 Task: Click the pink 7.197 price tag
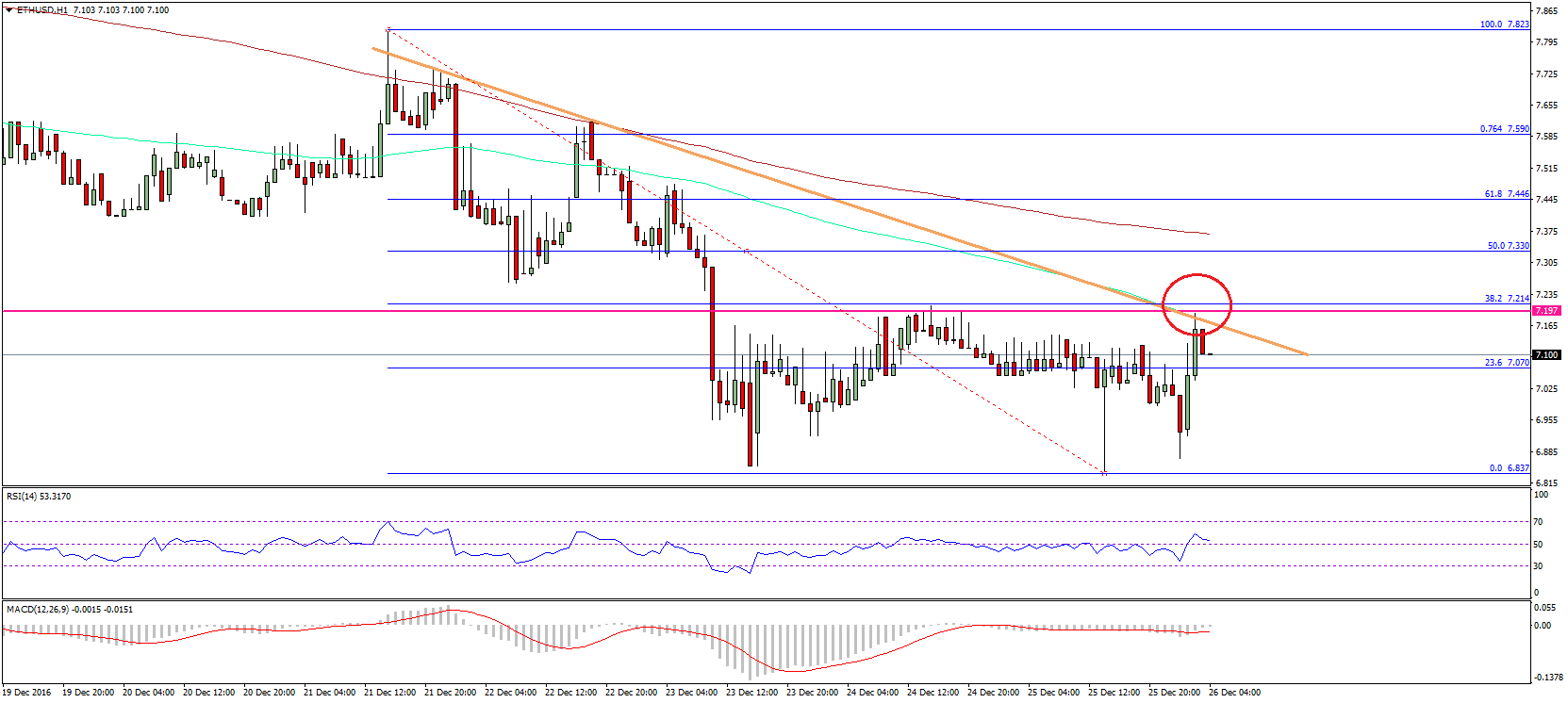tap(1547, 311)
